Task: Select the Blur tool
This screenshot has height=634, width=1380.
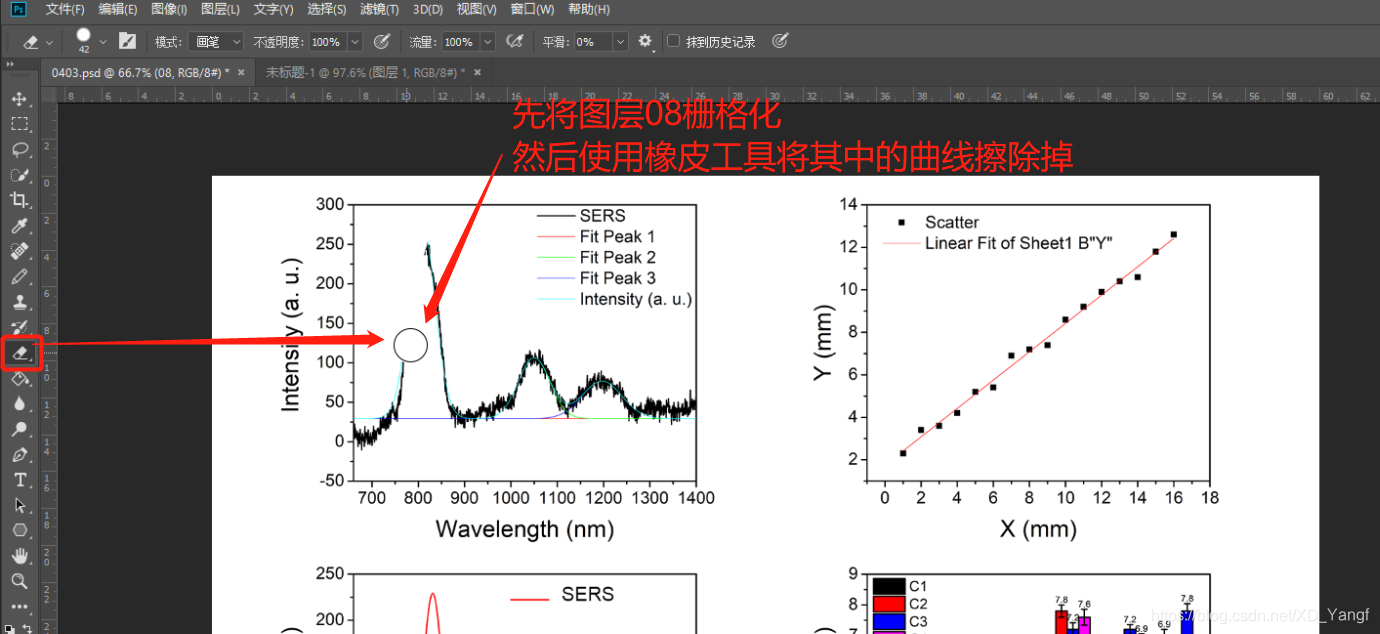Action: click(19, 404)
